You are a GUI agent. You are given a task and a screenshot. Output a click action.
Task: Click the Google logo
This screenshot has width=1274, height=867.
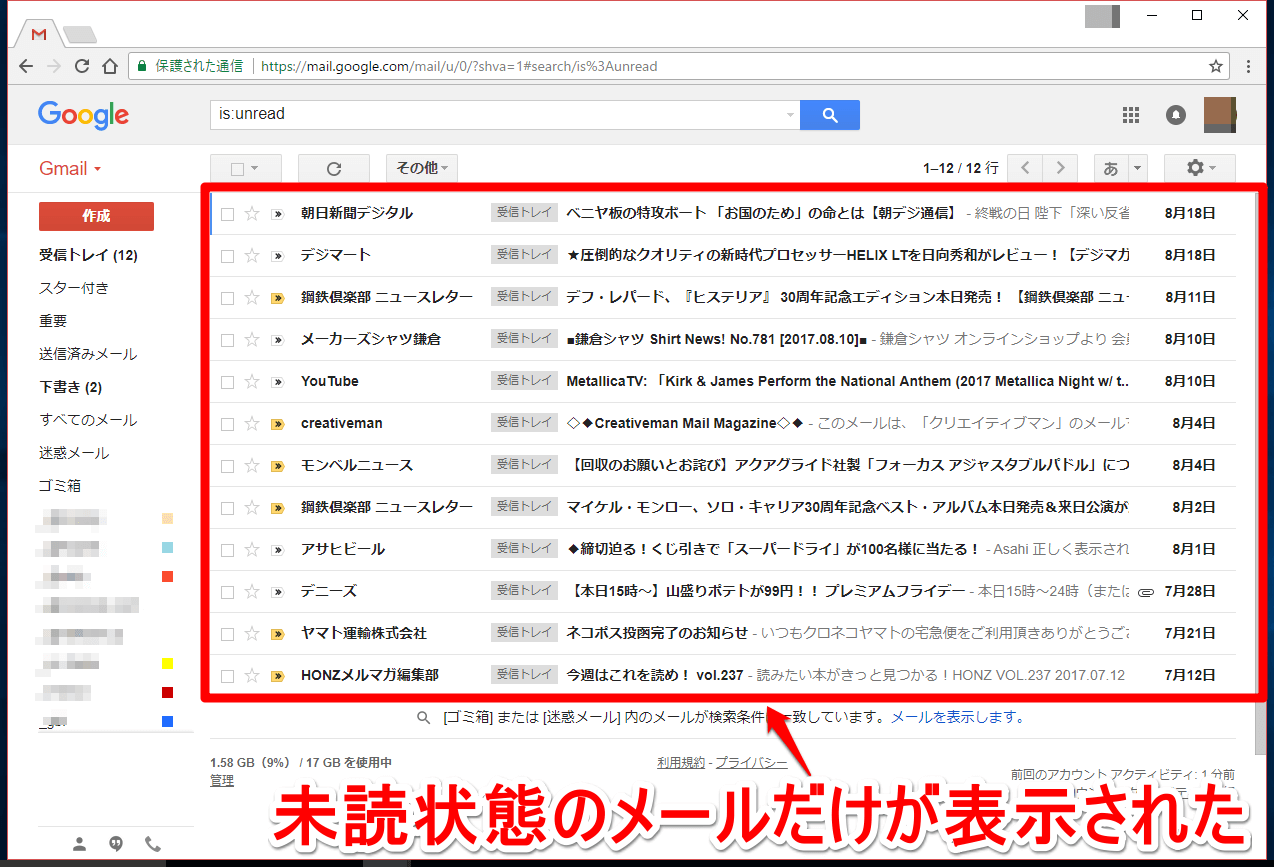83,115
